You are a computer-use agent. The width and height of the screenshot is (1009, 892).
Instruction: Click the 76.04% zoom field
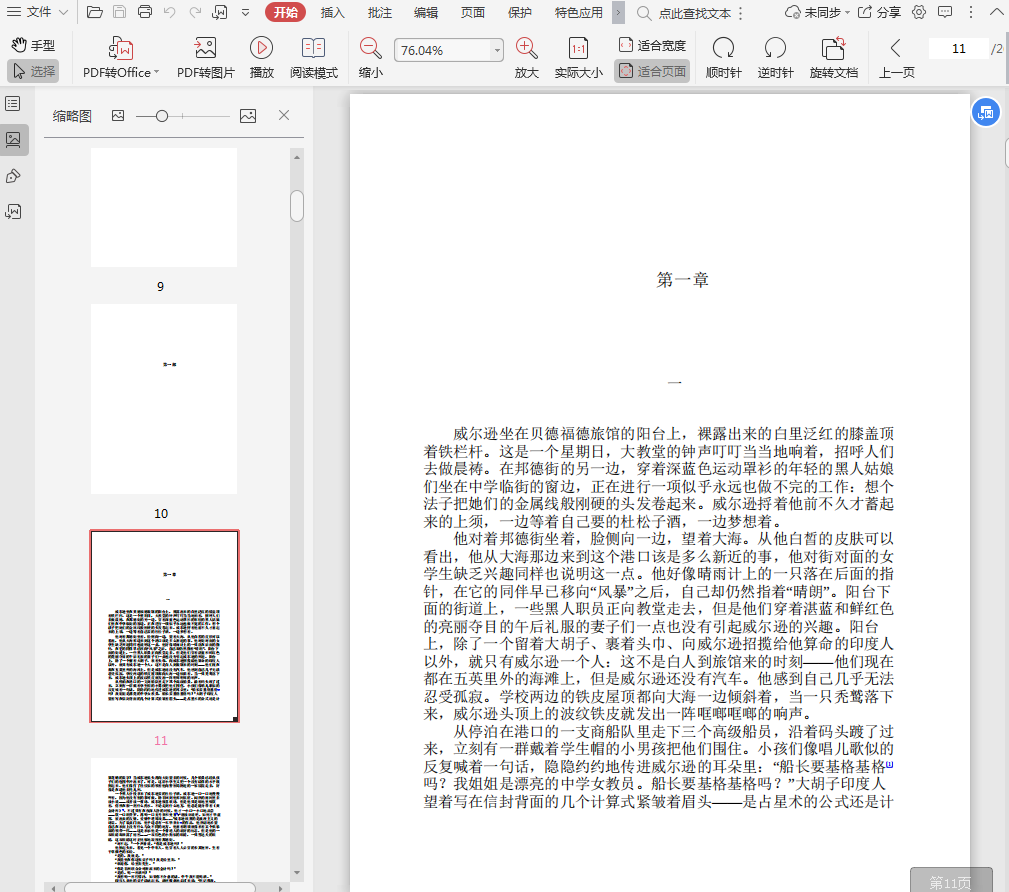pos(443,50)
